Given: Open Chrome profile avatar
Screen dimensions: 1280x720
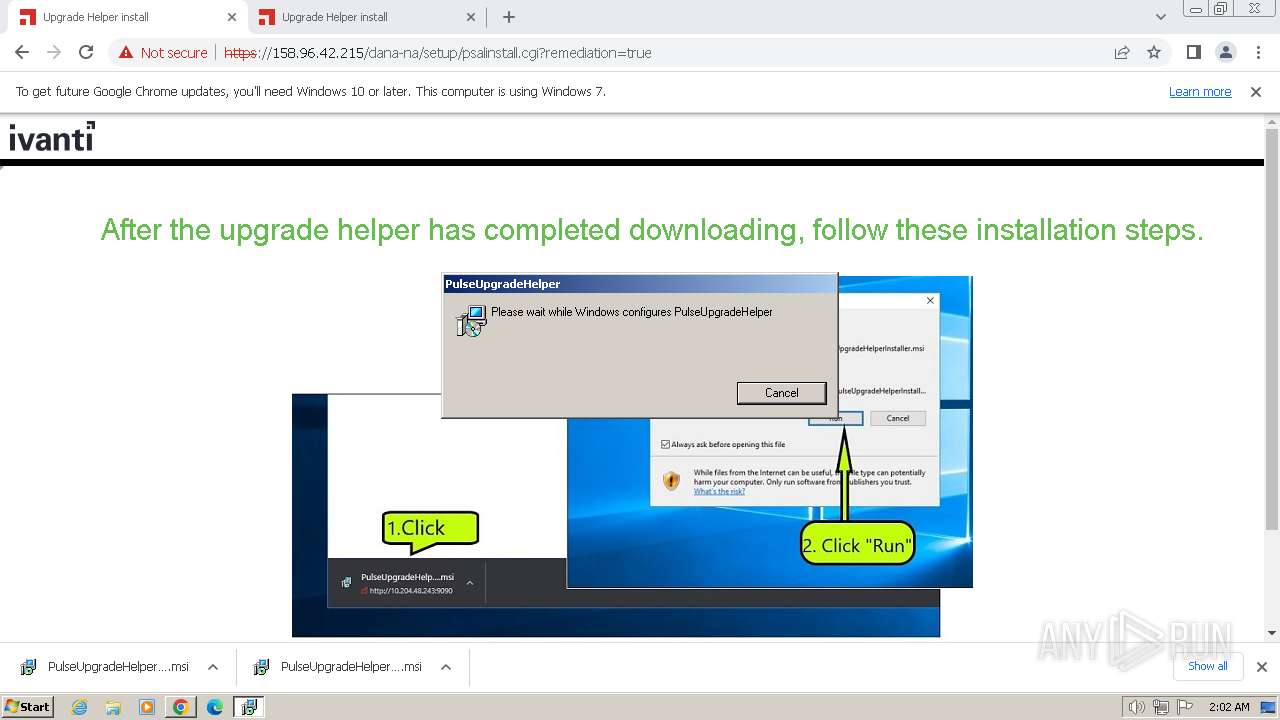Looking at the screenshot, I should (1225, 52).
